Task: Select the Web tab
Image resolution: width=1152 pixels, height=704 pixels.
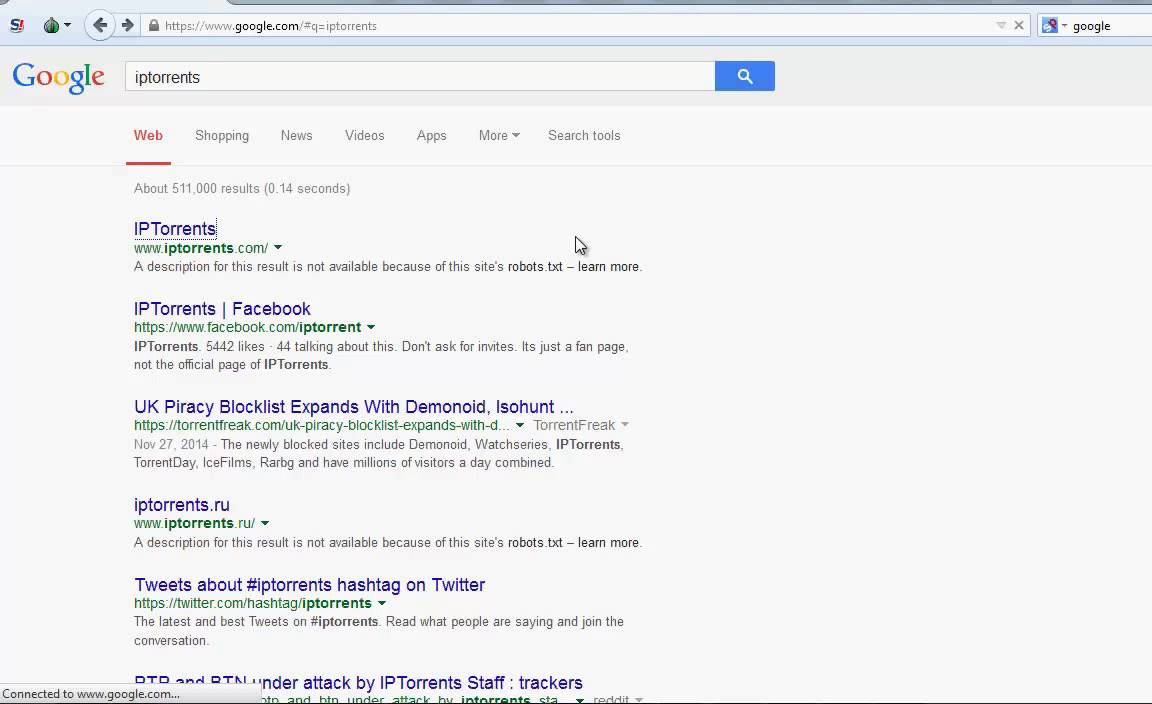Action: point(148,135)
